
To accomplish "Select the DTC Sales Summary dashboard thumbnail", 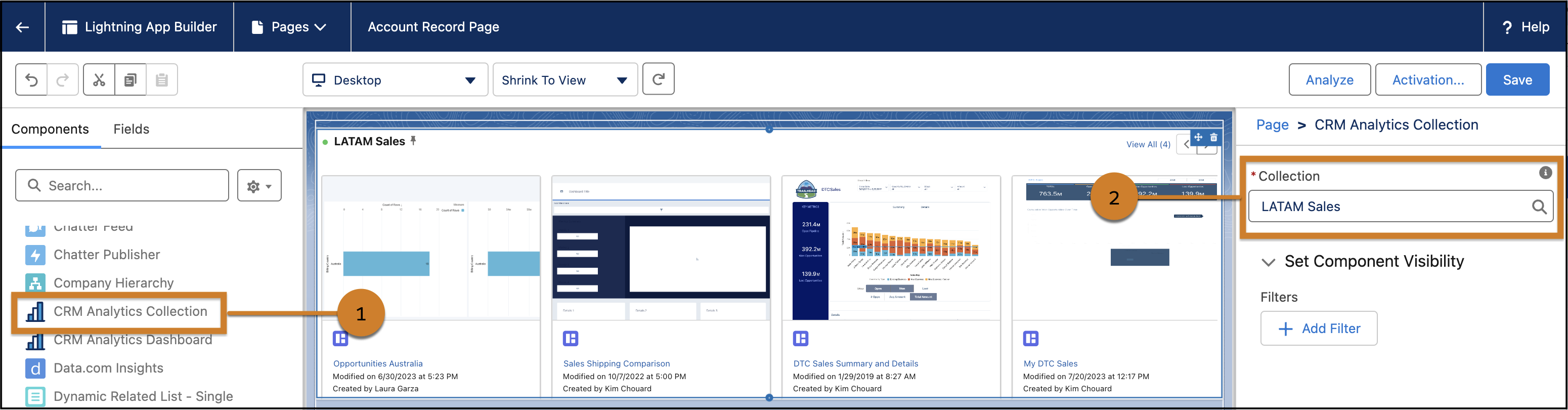I will 891,248.
